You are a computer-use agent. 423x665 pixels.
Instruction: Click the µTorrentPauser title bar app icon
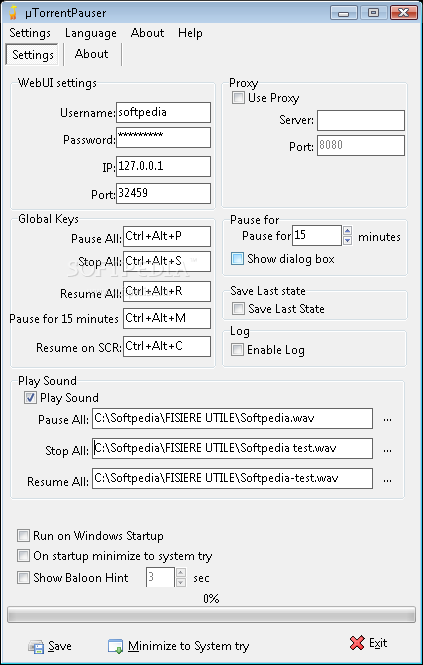pos(14,13)
